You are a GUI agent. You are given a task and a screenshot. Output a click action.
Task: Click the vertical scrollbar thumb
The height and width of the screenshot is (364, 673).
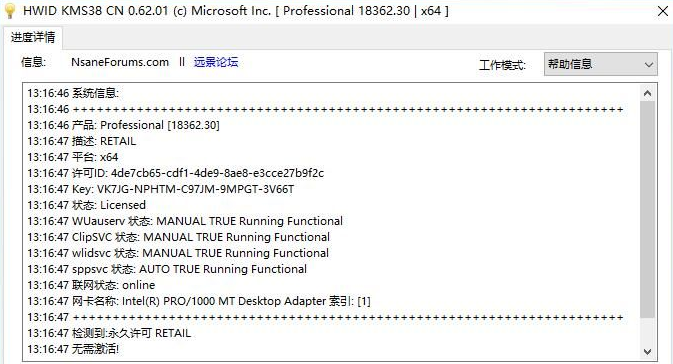click(647, 209)
